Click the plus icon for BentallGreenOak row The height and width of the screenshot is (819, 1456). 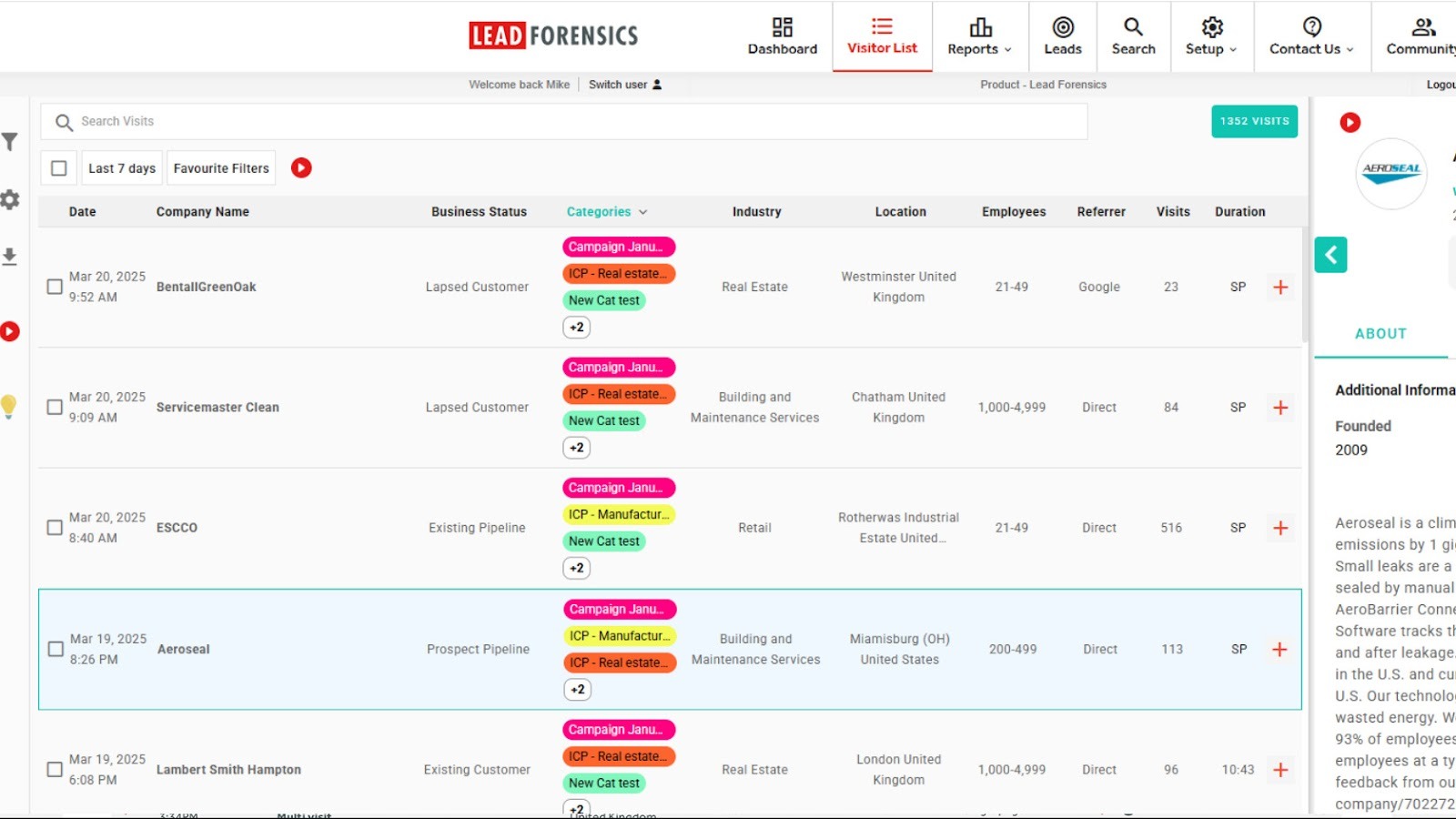[x=1280, y=288]
